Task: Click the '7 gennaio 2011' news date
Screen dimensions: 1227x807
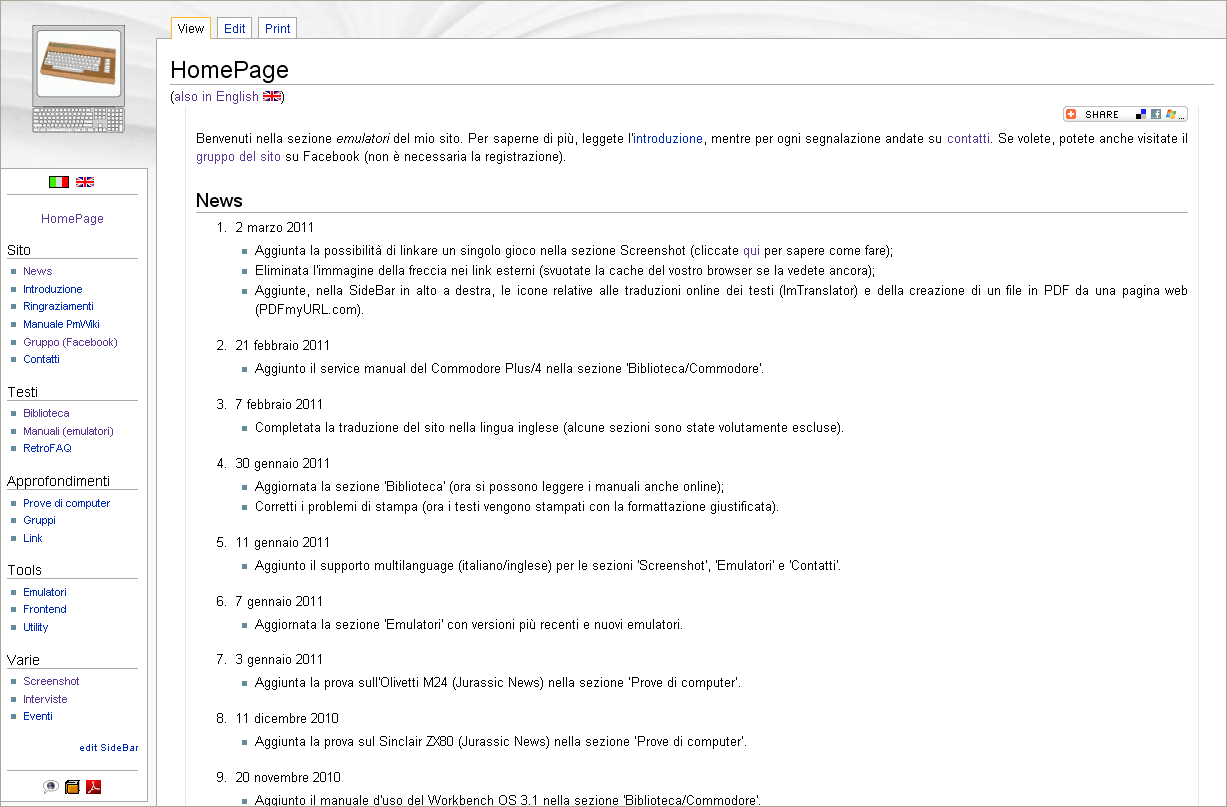Action: pos(279,602)
